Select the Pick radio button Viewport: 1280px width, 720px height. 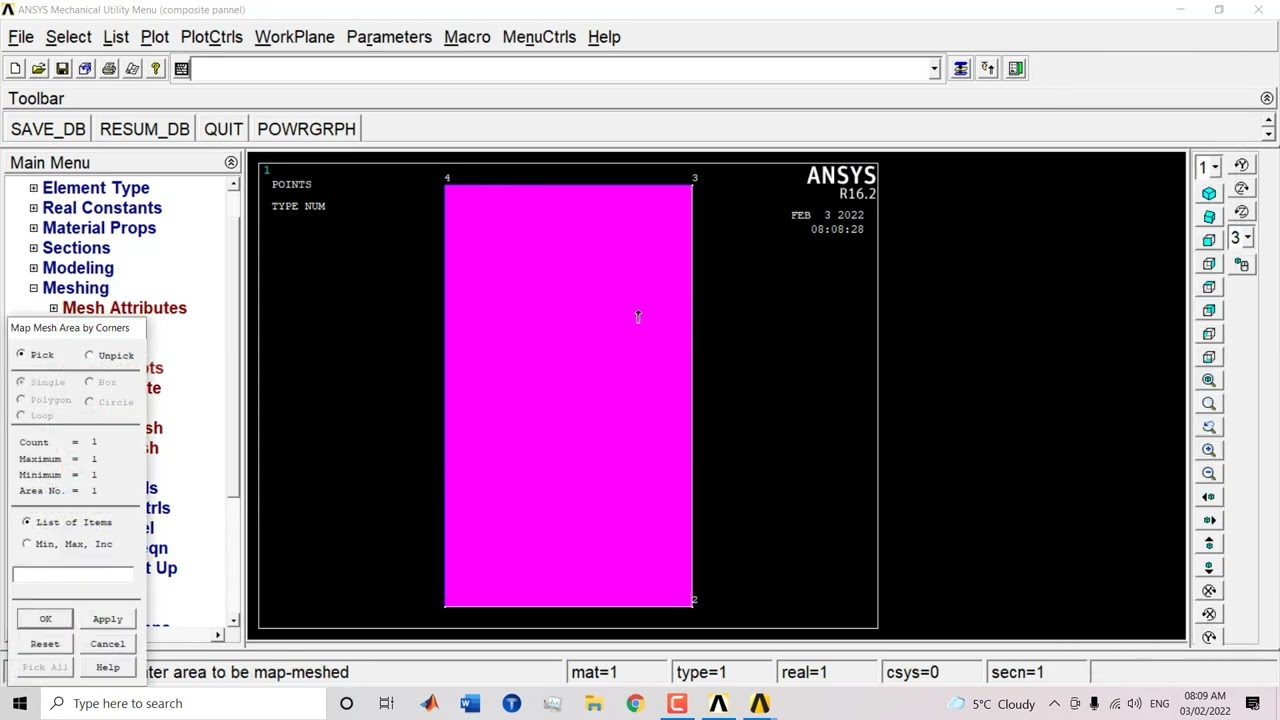point(21,355)
